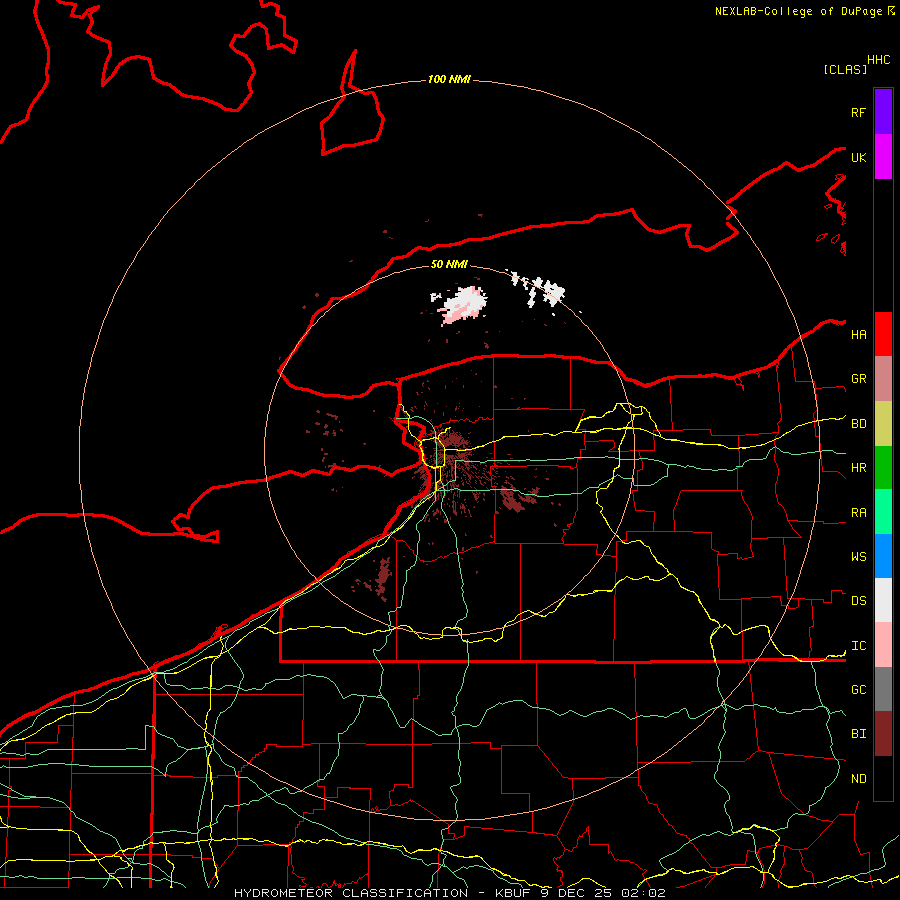Click the 100 NMI range ring label

click(x=449, y=79)
